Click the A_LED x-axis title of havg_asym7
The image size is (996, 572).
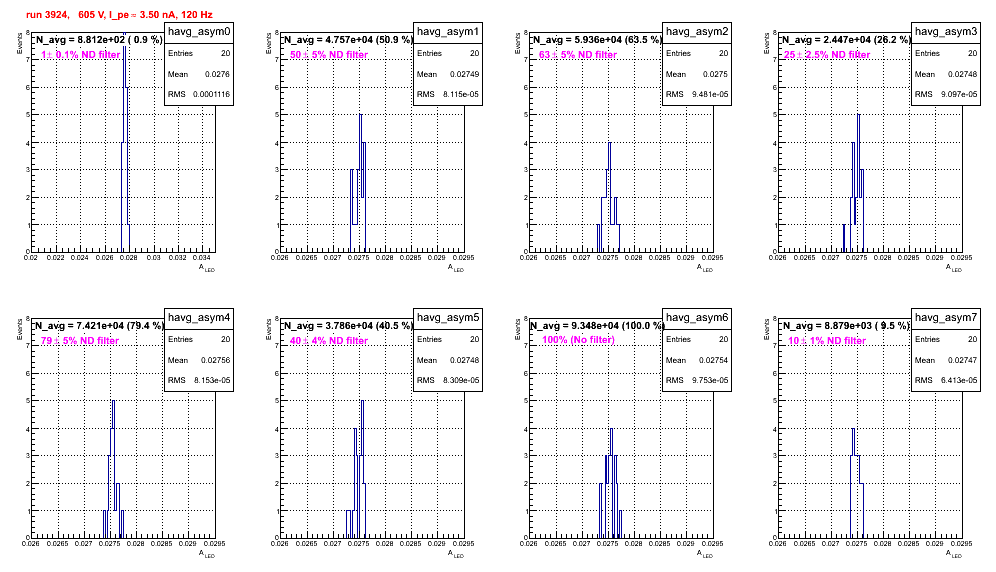tap(954, 554)
